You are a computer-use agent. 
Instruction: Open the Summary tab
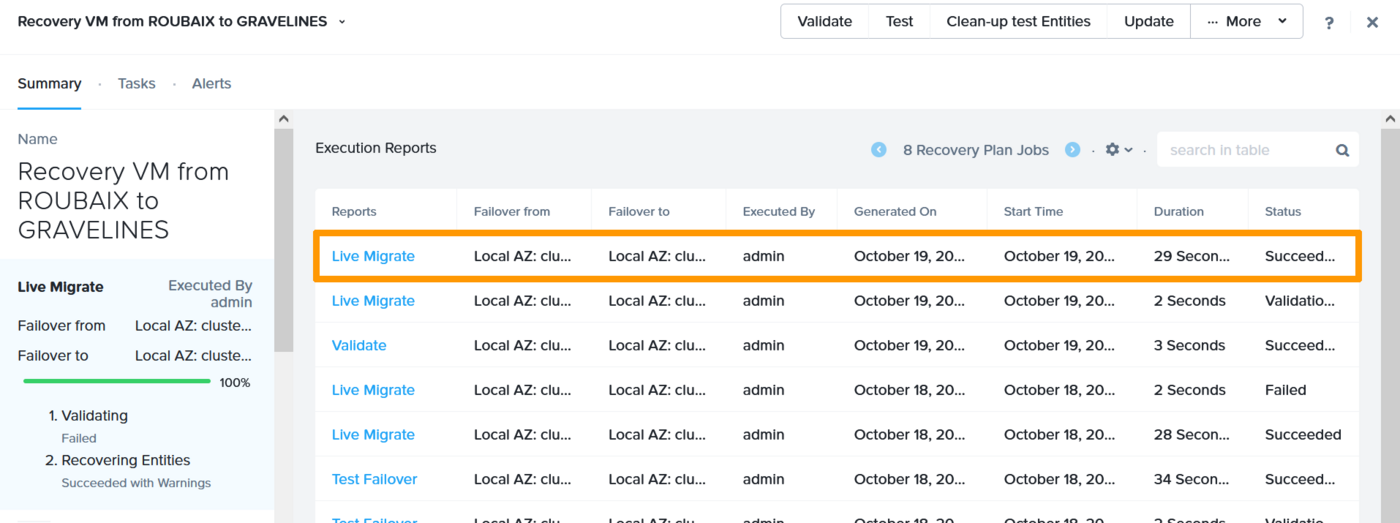[49, 84]
